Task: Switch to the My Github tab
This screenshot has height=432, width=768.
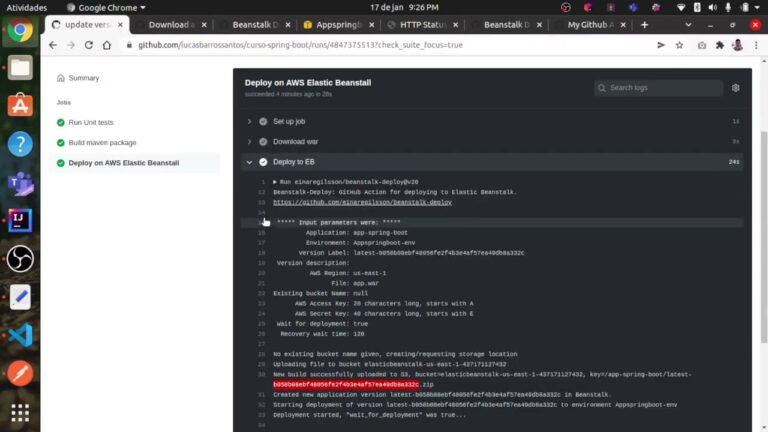Action: click(590, 24)
